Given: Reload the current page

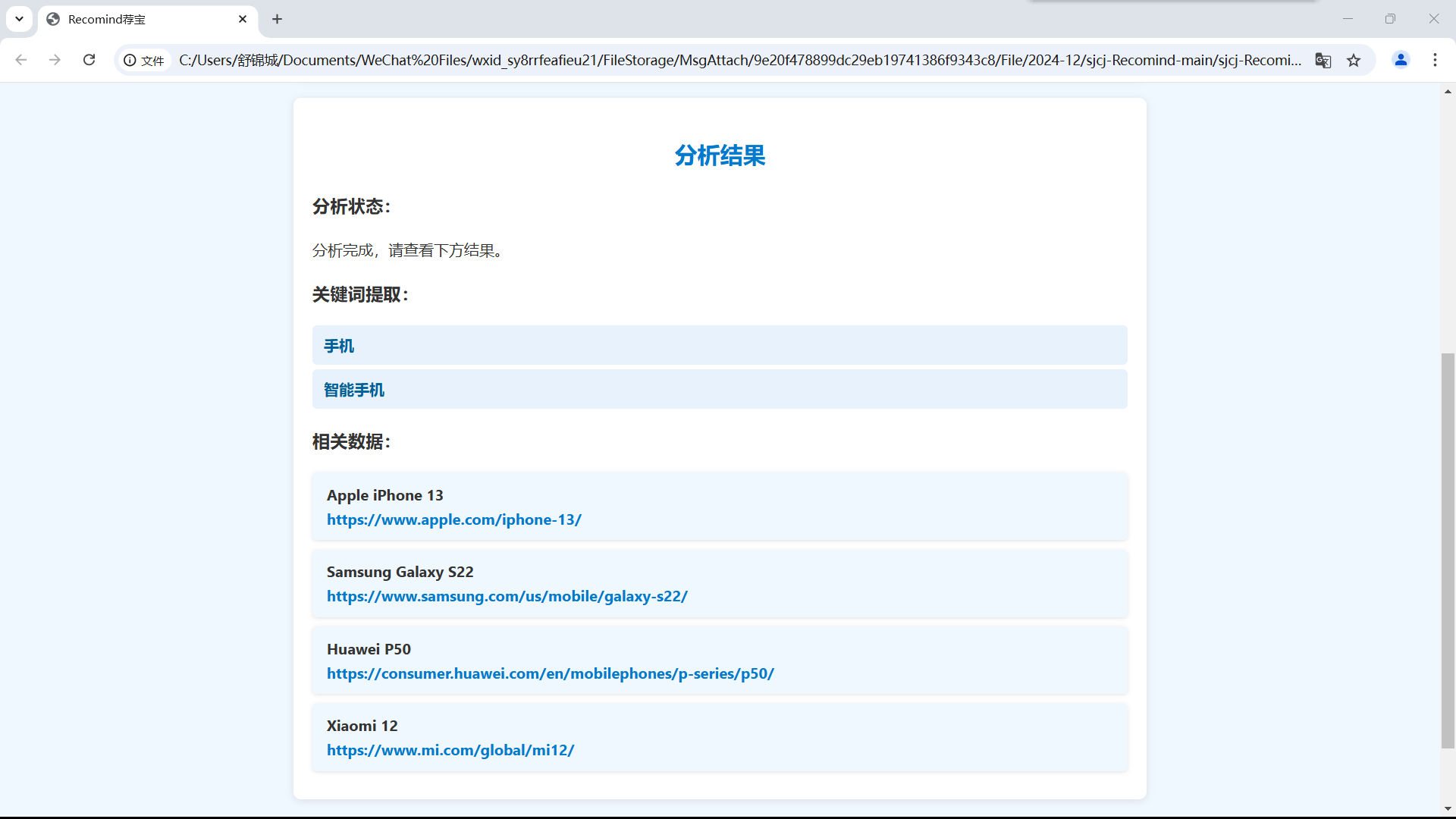Looking at the screenshot, I should (x=89, y=60).
